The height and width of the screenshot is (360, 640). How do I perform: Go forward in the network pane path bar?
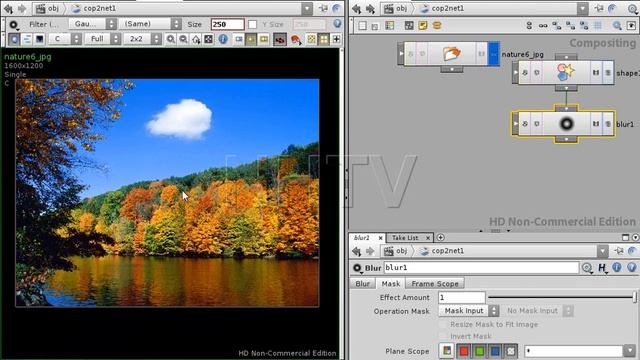coord(371,9)
